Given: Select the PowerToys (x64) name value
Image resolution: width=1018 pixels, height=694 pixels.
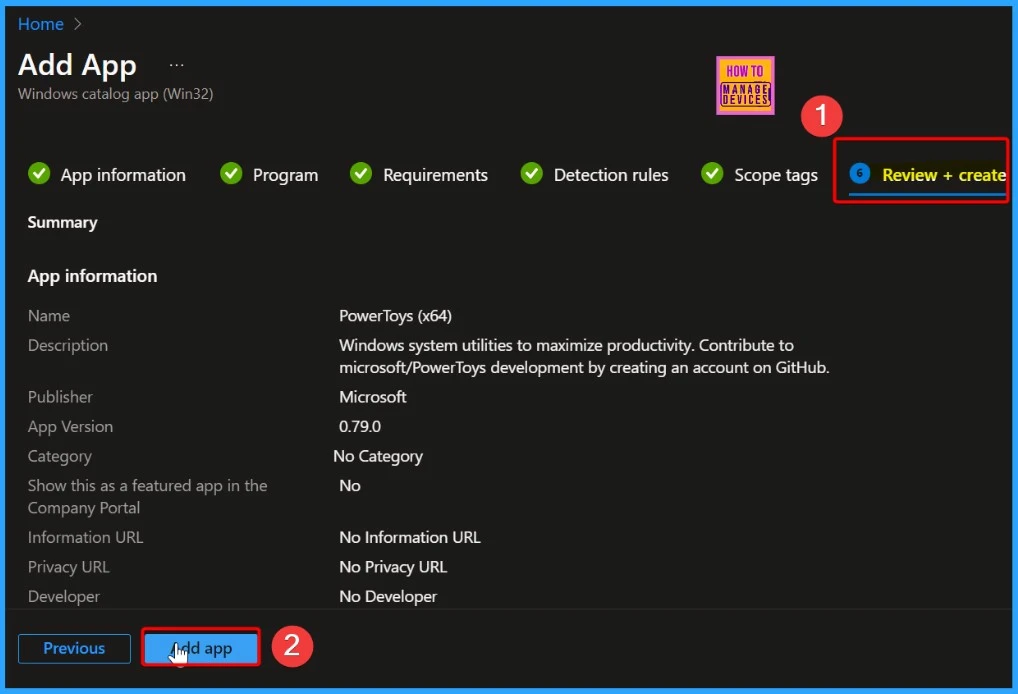Looking at the screenshot, I should 395,316.
